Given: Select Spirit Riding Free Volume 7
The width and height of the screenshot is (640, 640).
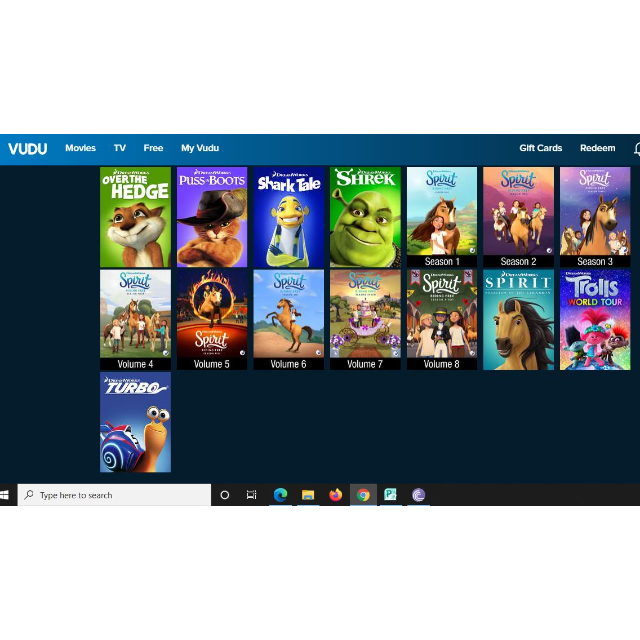Looking at the screenshot, I should pyautogui.click(x=365, y=320).
